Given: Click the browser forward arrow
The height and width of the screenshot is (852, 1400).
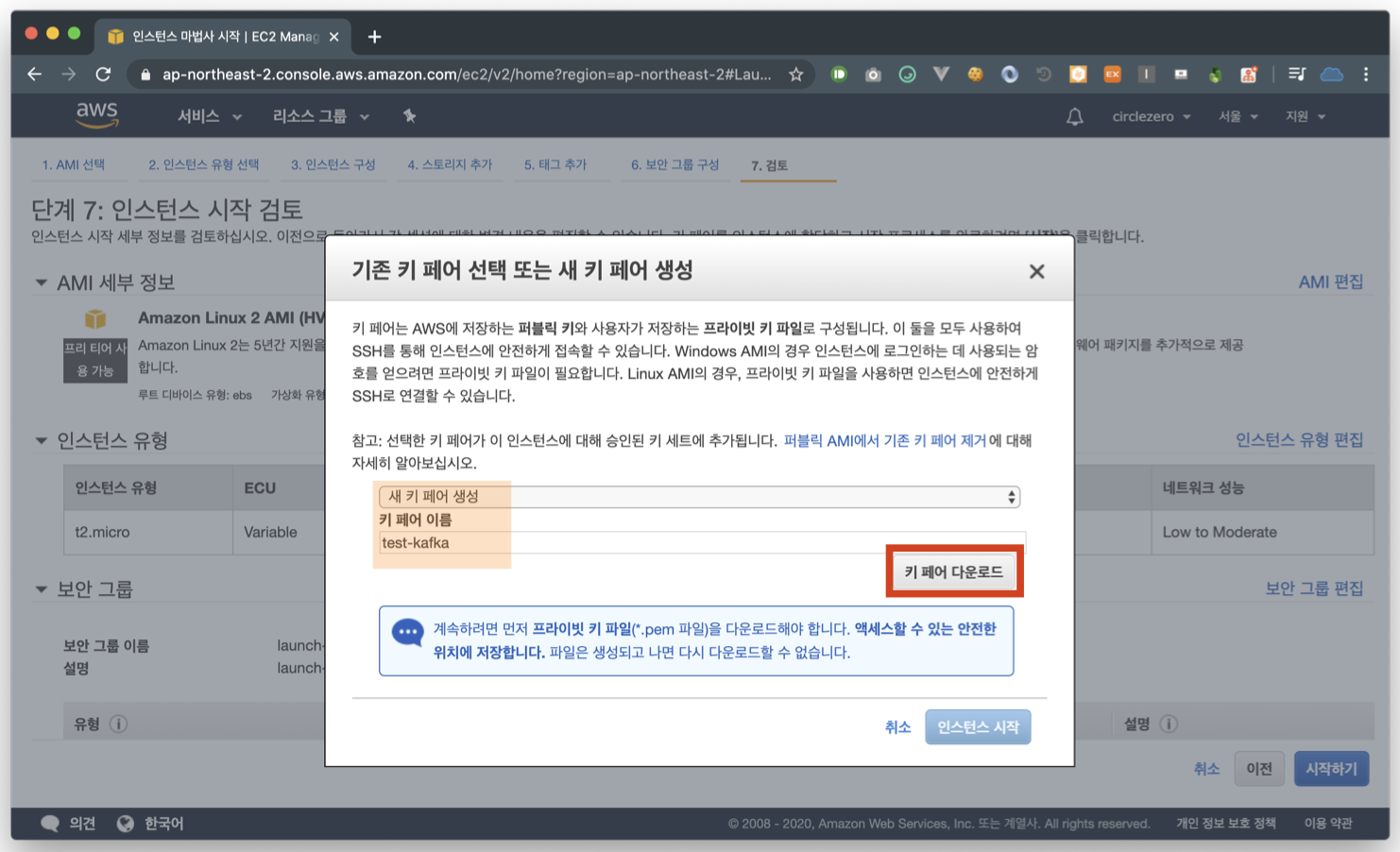Looking at the screenshot, I should 69,74.
